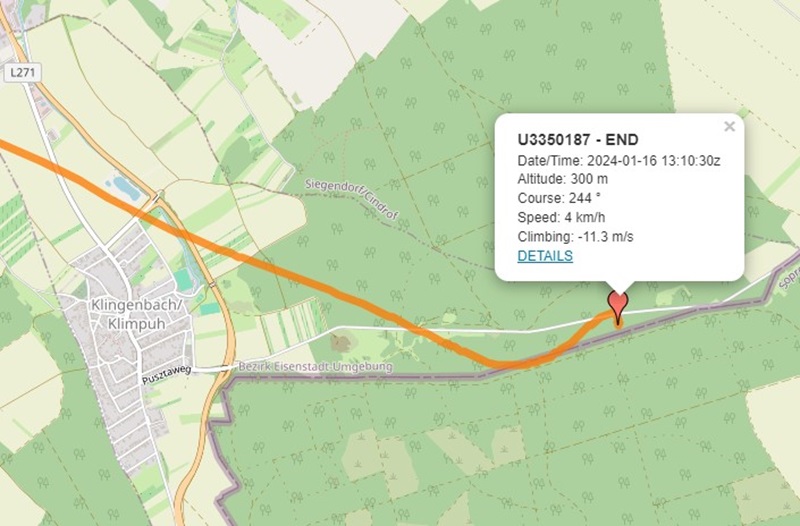Click the Climbing -11.3 m/s text

tap(576, 236)
